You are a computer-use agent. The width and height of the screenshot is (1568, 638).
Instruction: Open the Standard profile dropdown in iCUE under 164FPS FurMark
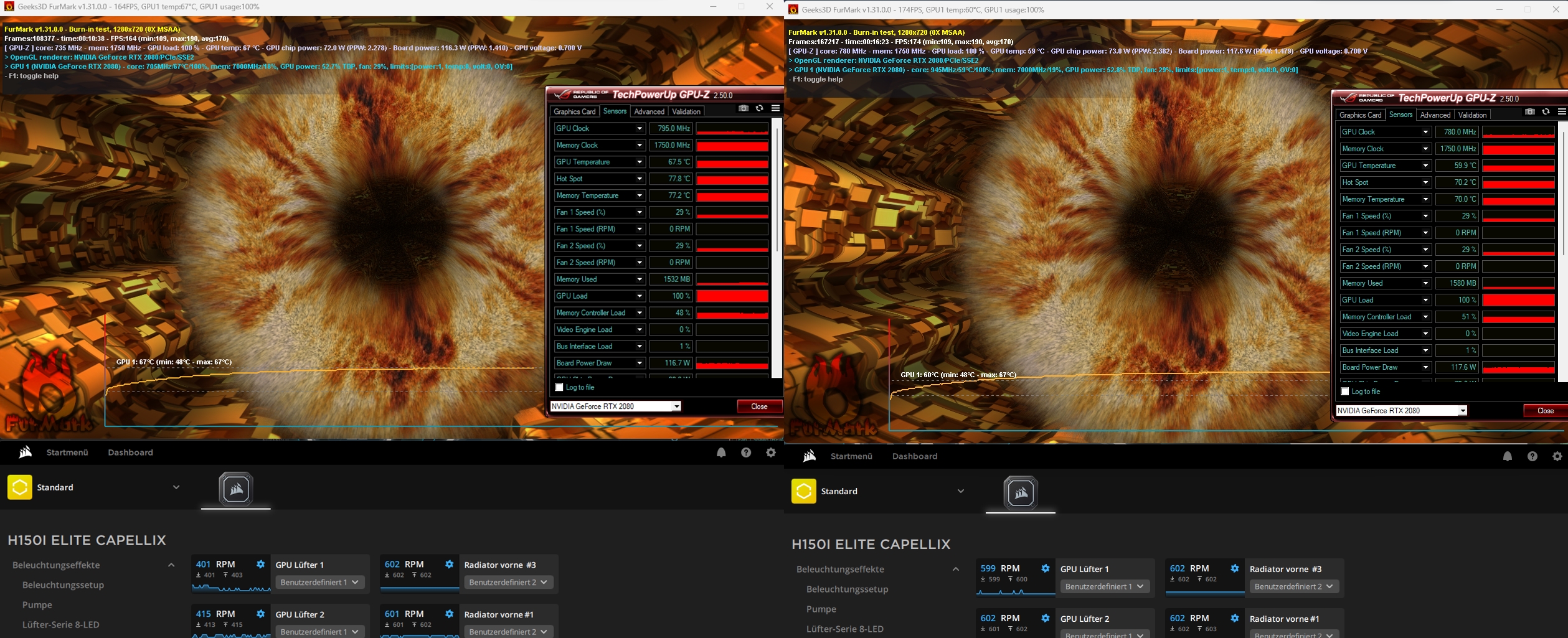176,487
